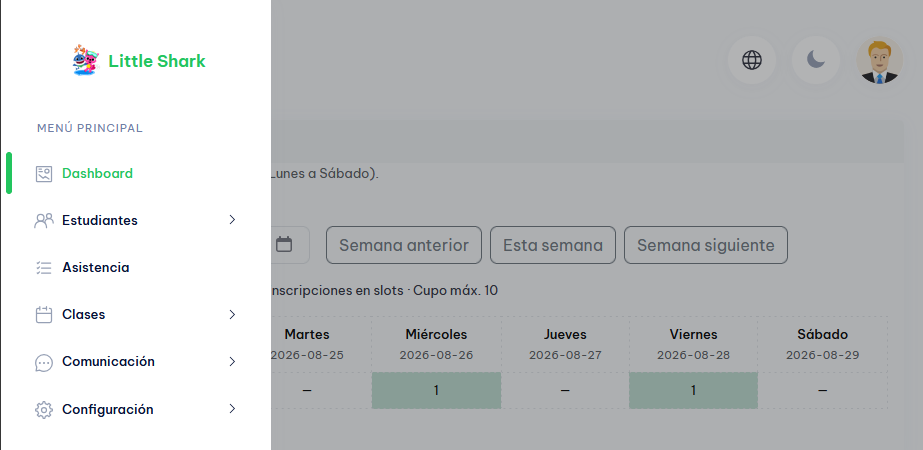Image resolution: width=923 pixels, height=450 pixels.
Task: Click the Jueves column header
Action: tap(565, 335)
